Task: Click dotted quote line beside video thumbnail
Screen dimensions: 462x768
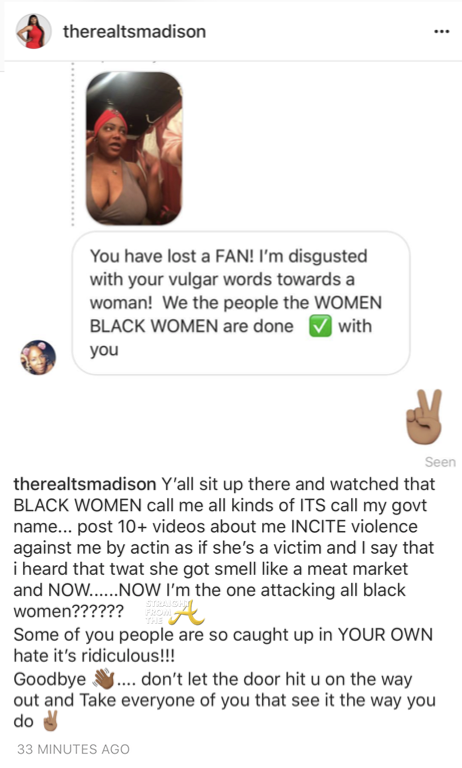Action: tap(73, 144)
